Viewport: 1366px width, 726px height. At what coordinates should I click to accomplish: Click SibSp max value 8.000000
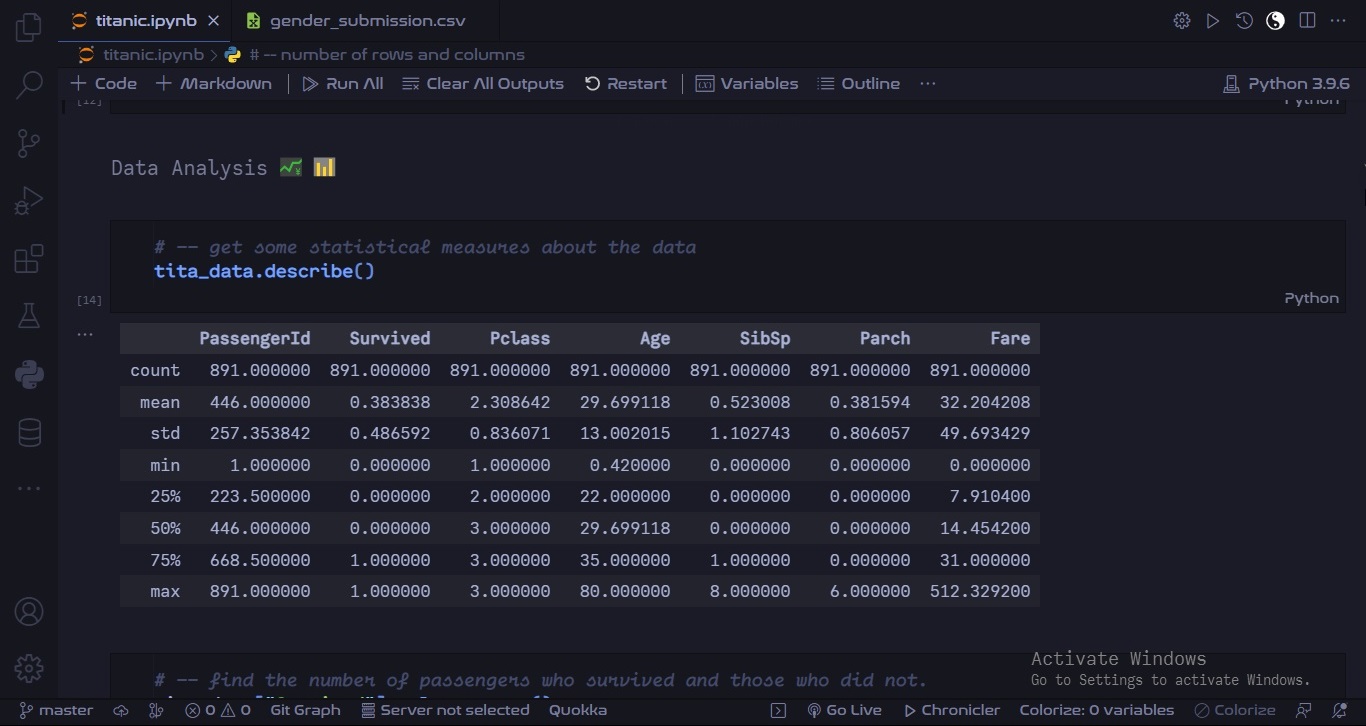pos(750,592)
